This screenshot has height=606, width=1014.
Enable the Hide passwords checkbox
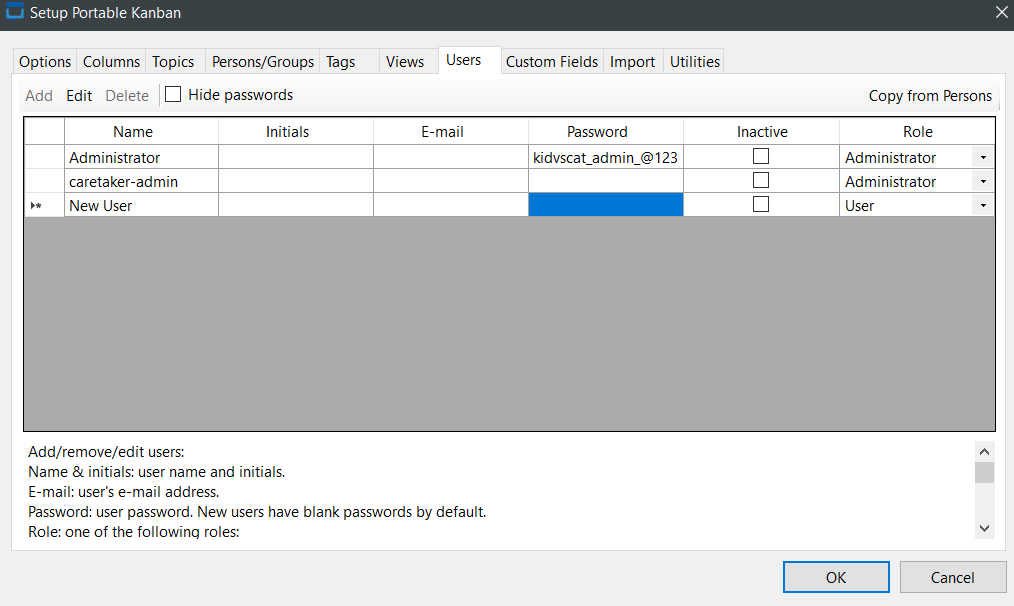click(174, 95)
